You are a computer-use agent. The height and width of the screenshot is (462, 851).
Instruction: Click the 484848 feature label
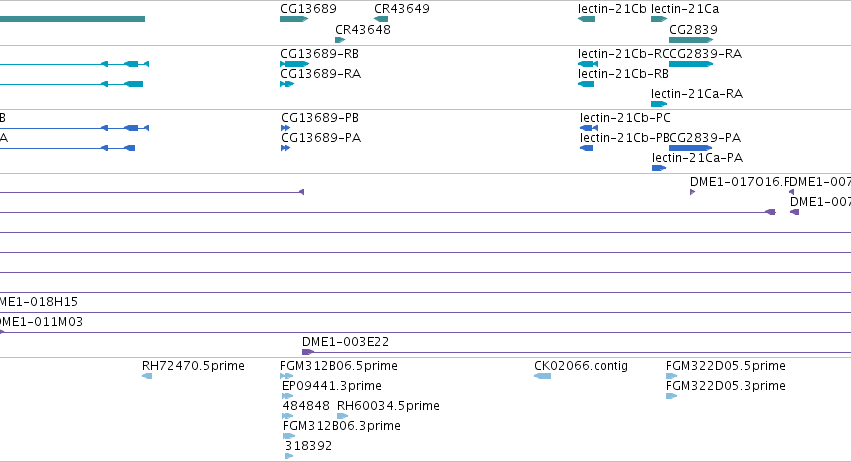pyautogui.click(x=306, y=406)
